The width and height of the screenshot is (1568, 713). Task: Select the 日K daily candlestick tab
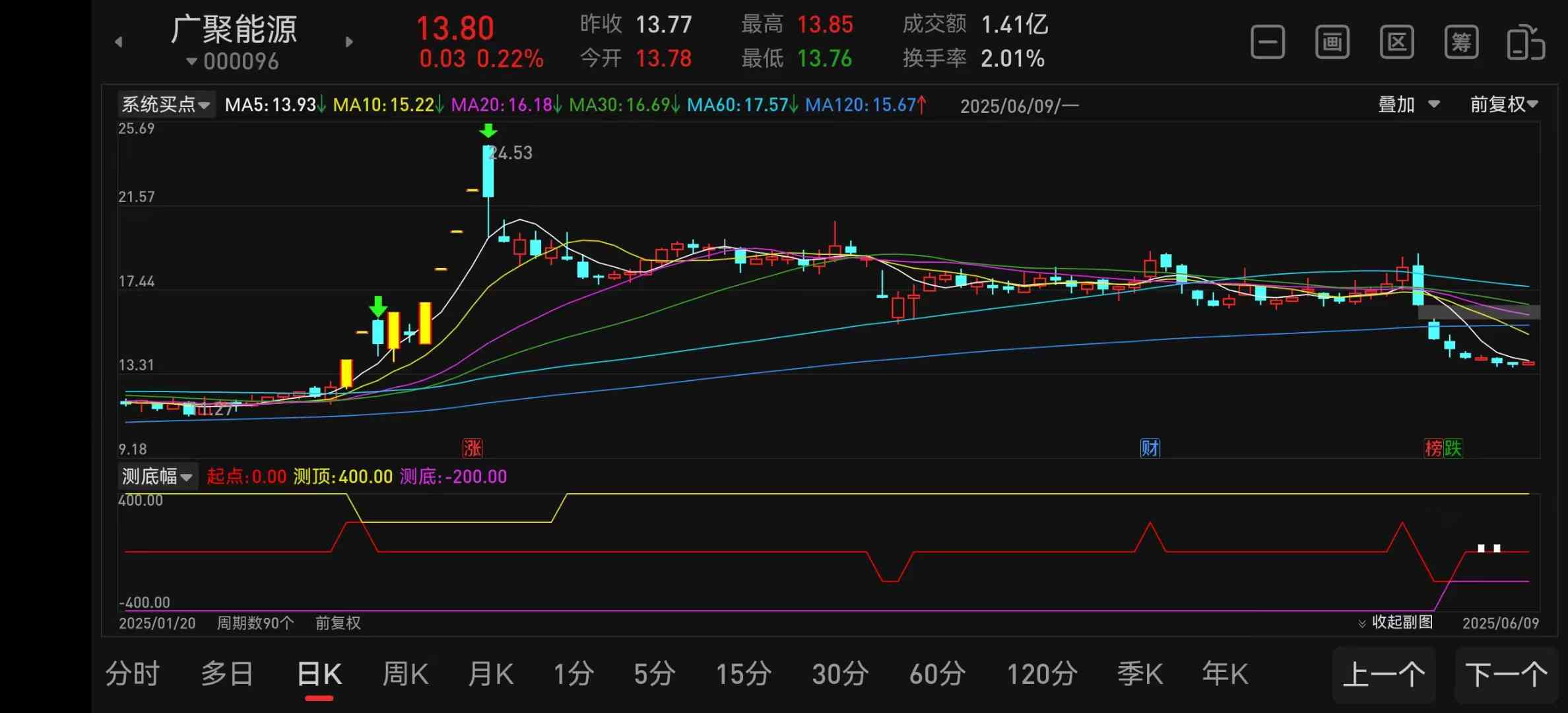(319, 674)
